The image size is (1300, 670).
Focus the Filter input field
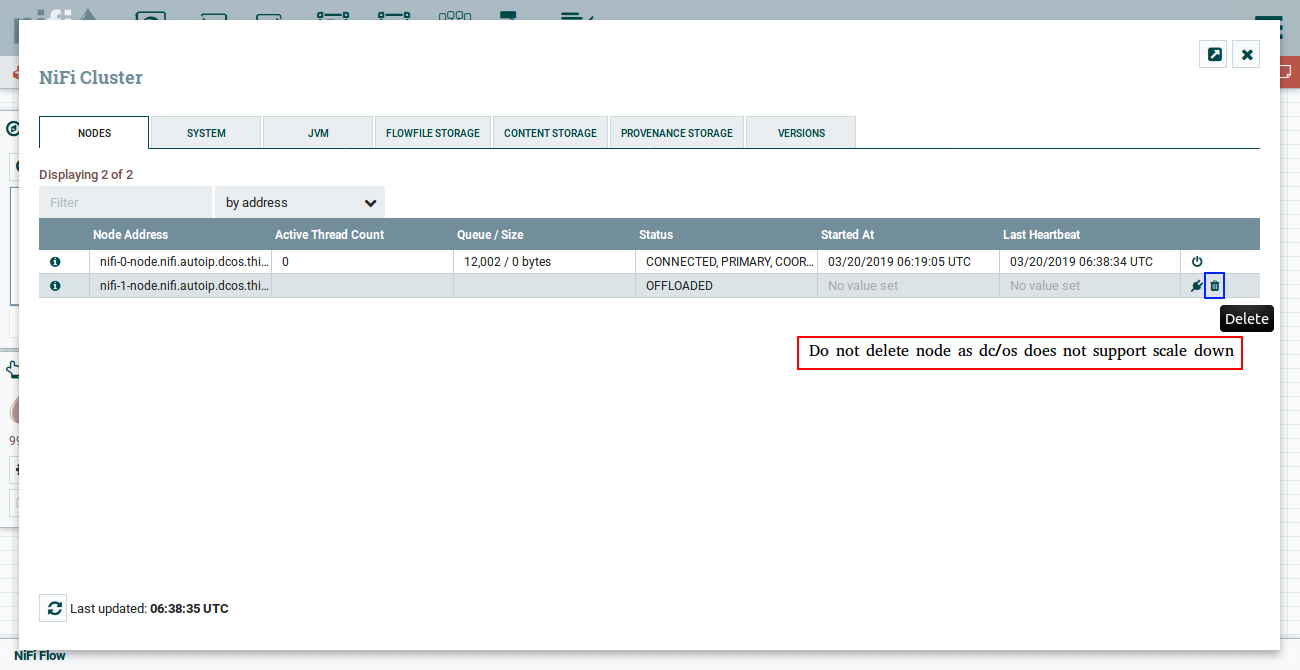coord(125,202)
